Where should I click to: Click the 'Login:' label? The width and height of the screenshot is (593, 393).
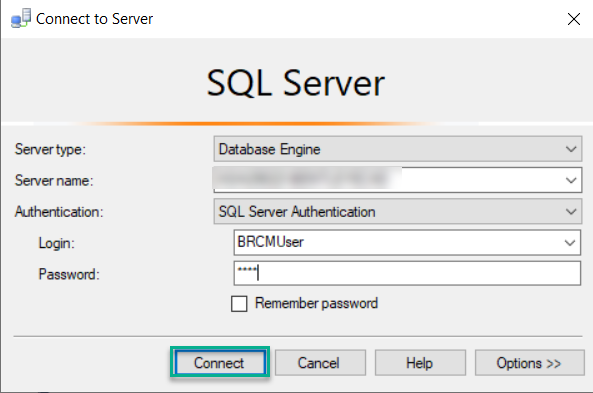57,243
